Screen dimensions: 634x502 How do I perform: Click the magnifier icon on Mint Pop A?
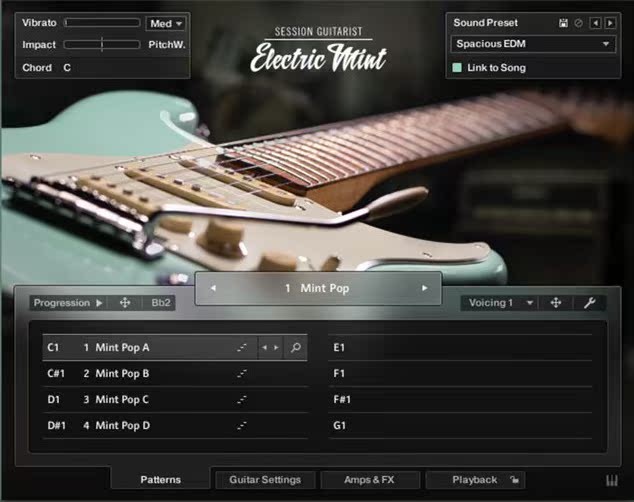(295, 348)
